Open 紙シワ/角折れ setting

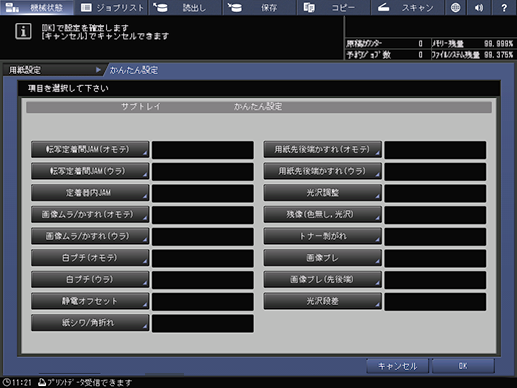click(90, 323)
